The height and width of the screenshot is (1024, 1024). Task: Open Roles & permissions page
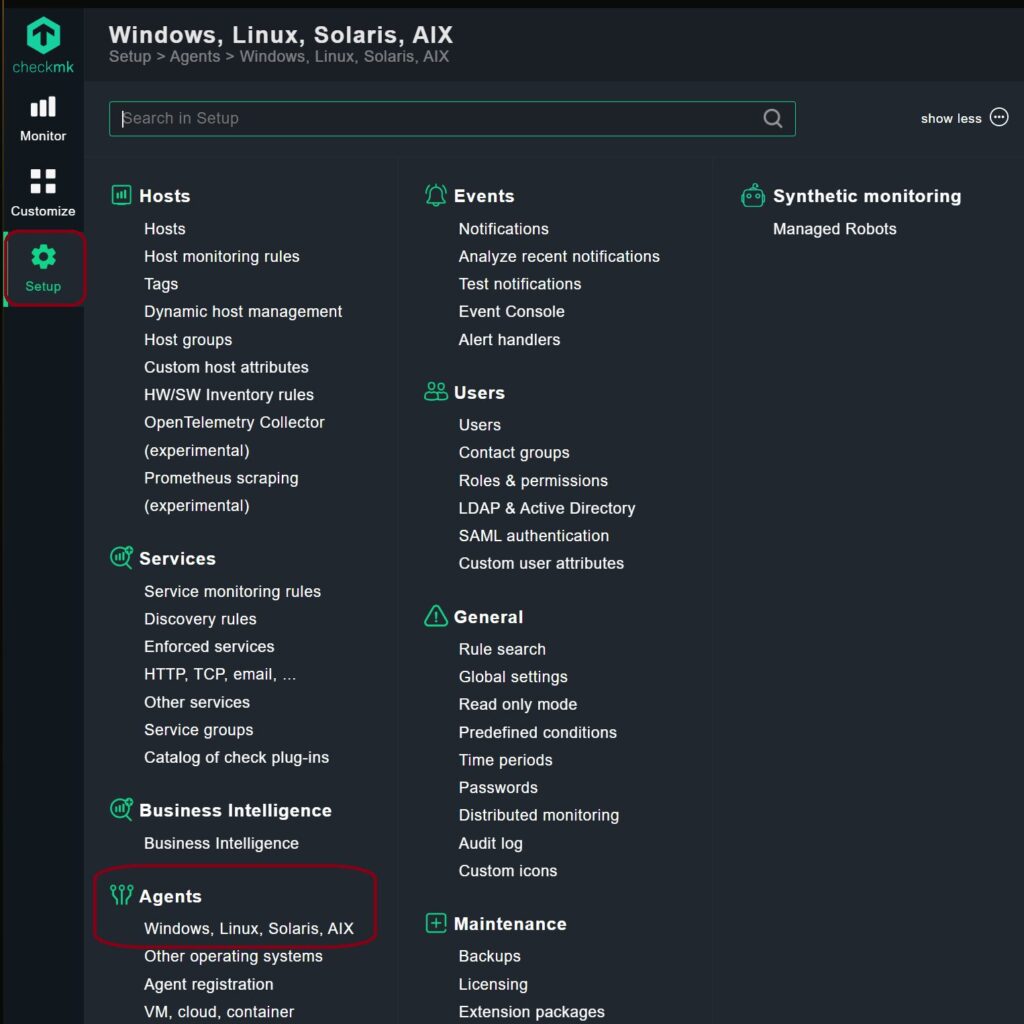tap(532, 480)
